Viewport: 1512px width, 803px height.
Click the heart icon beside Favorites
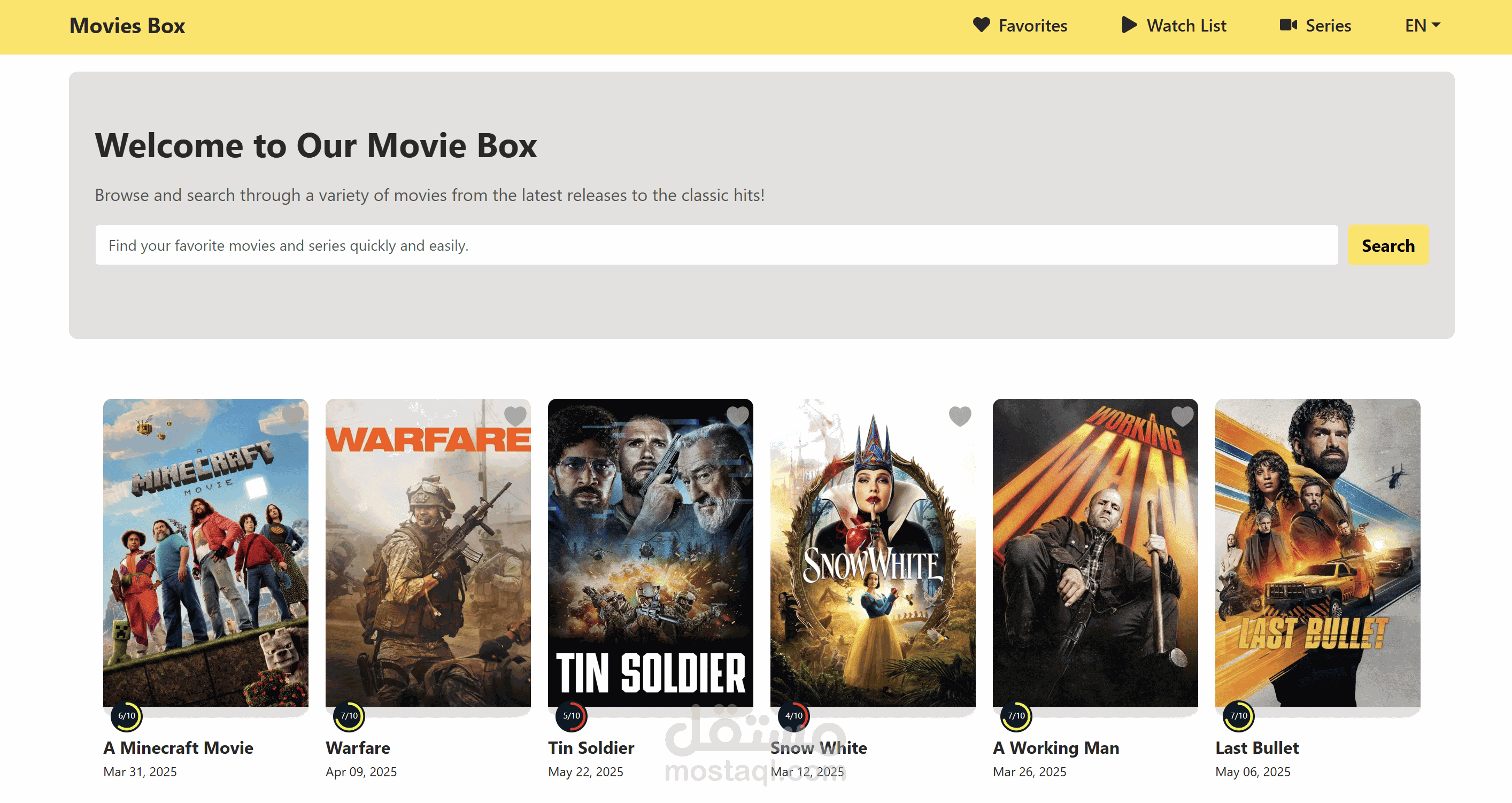pyautogui.click(x=981, y=25)
